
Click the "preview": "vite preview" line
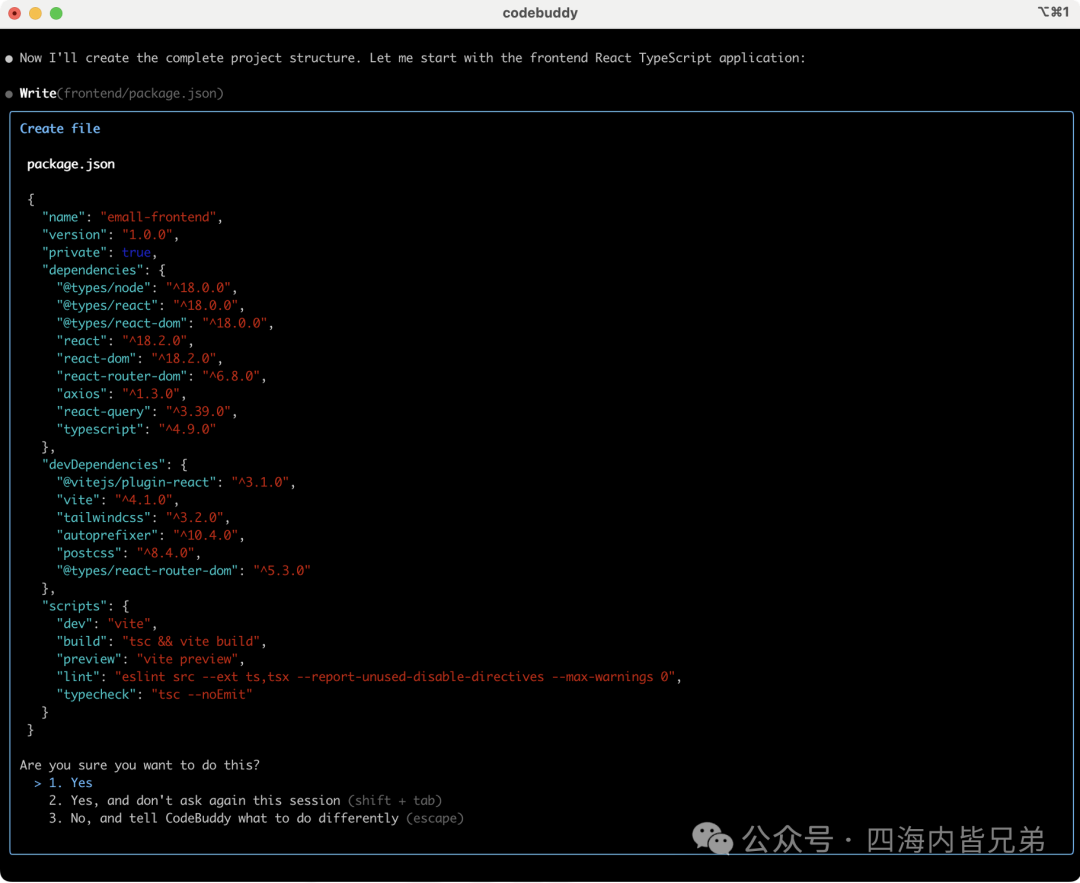point(150,660)
